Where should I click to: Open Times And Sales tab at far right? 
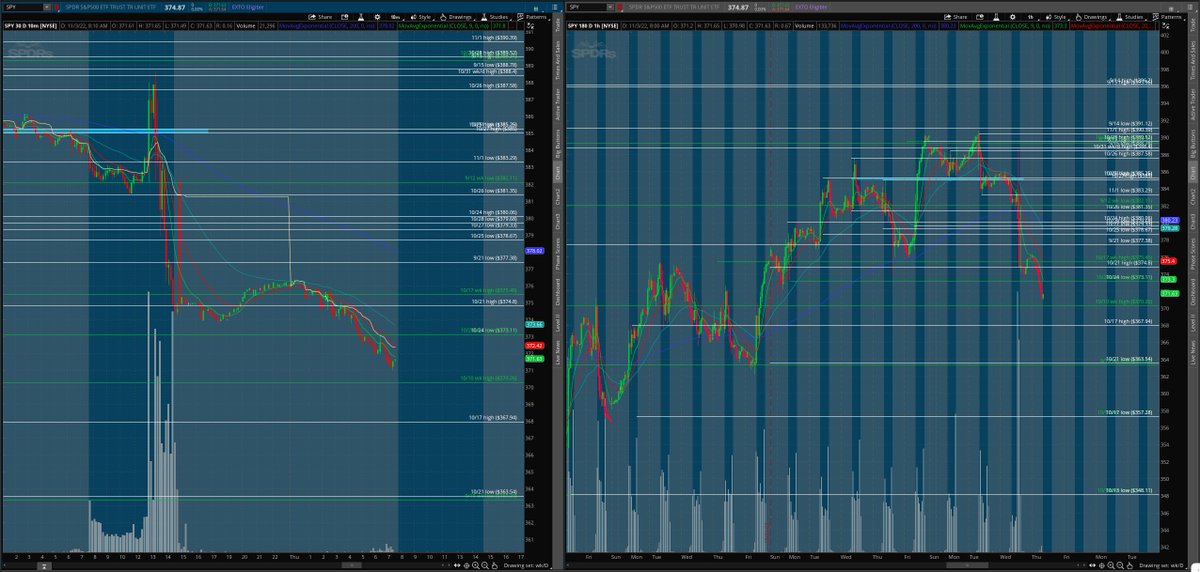coord(1193,61)
